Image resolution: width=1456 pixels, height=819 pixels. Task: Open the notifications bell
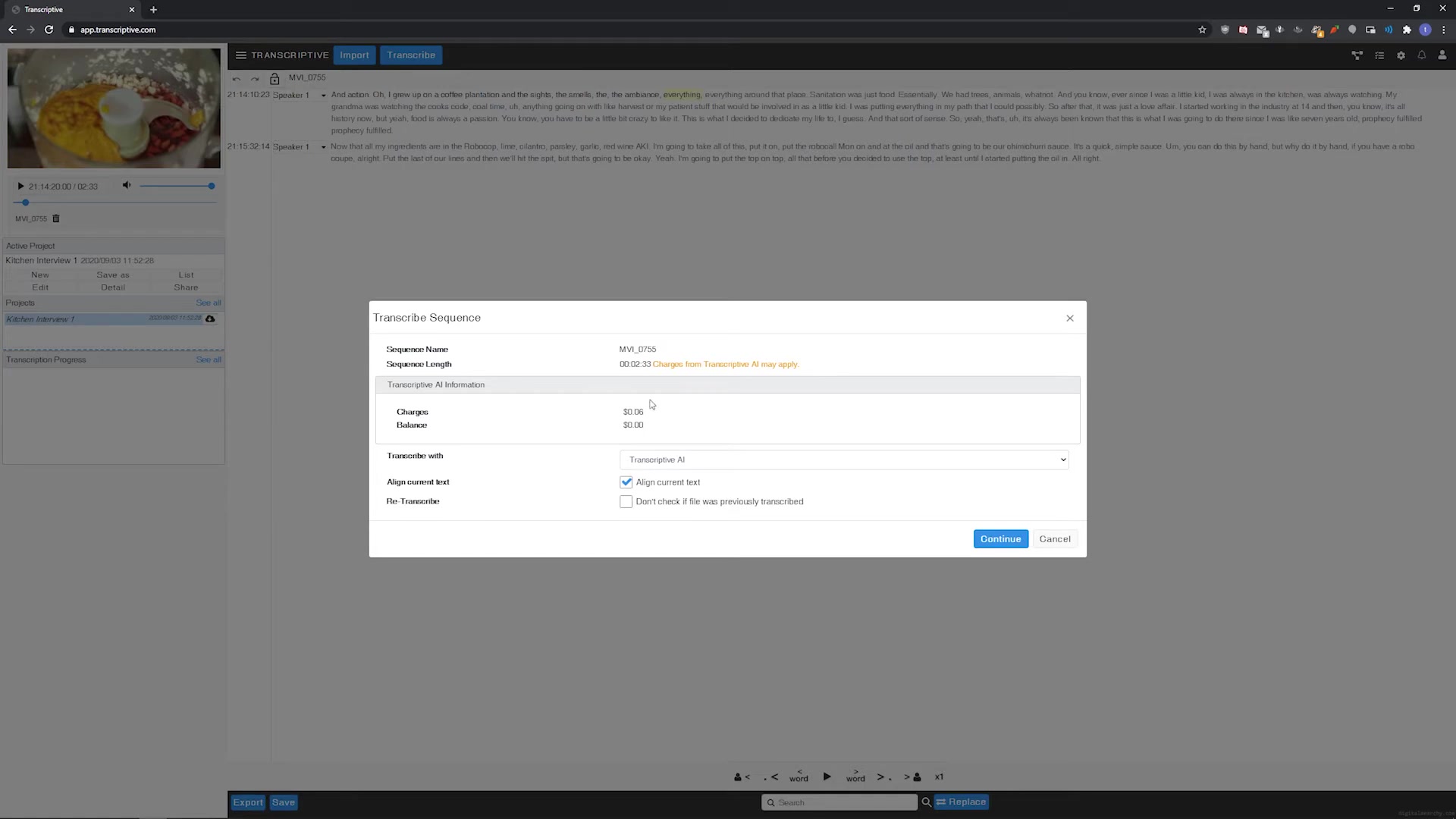1422,55
